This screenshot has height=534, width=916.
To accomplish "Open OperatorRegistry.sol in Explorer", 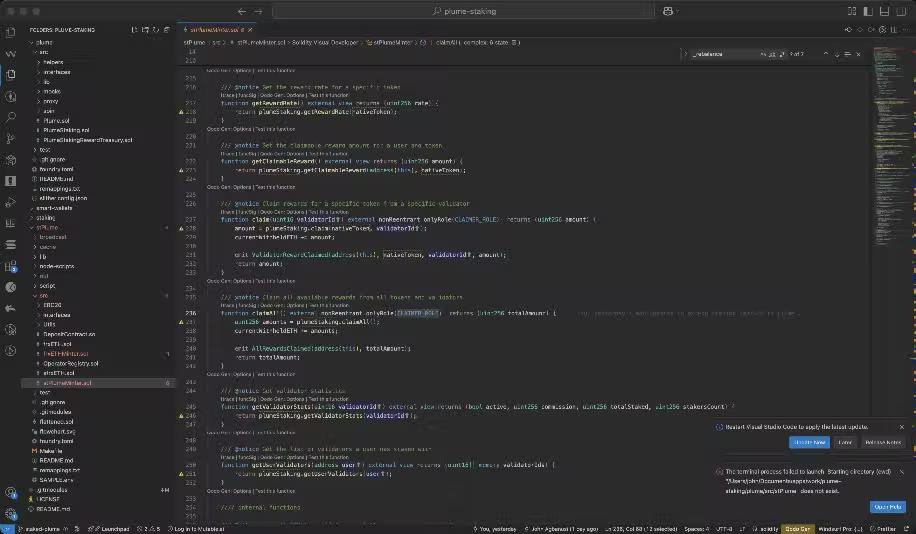I will pos(71,363).
